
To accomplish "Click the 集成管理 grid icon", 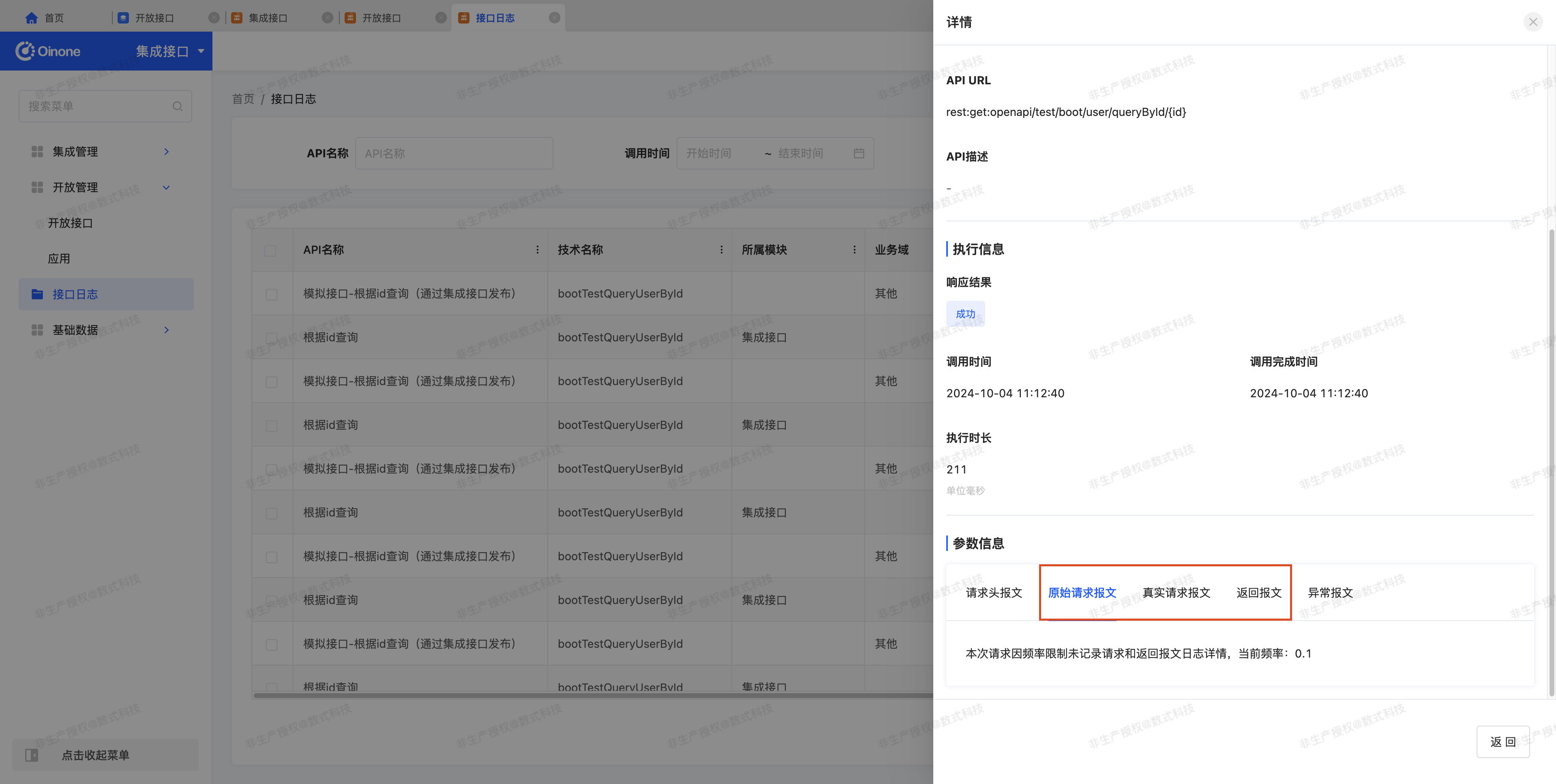I will click(x=37, y=152).
